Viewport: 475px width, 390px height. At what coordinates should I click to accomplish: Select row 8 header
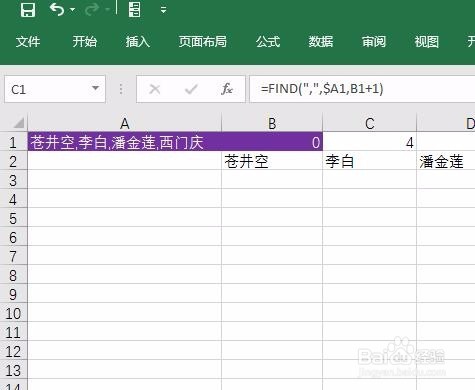point(13,276)
